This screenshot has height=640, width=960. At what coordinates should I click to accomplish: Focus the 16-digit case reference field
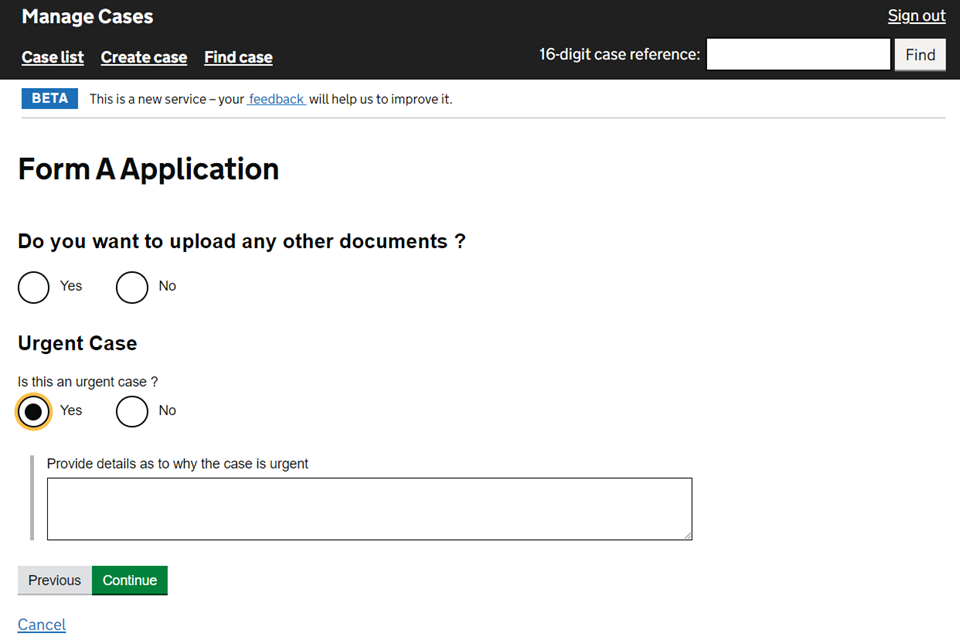click(798, 55)
